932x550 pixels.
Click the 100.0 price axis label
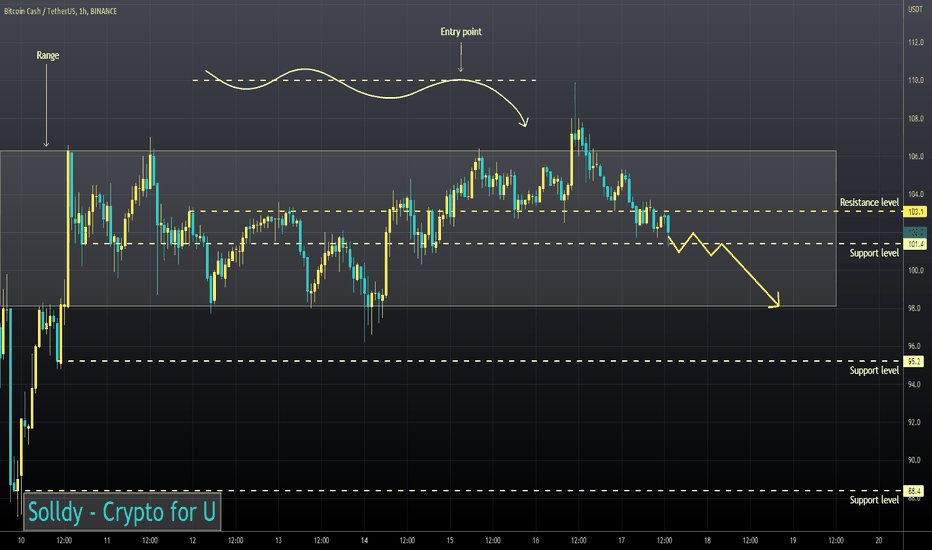[x=915, y=270]
